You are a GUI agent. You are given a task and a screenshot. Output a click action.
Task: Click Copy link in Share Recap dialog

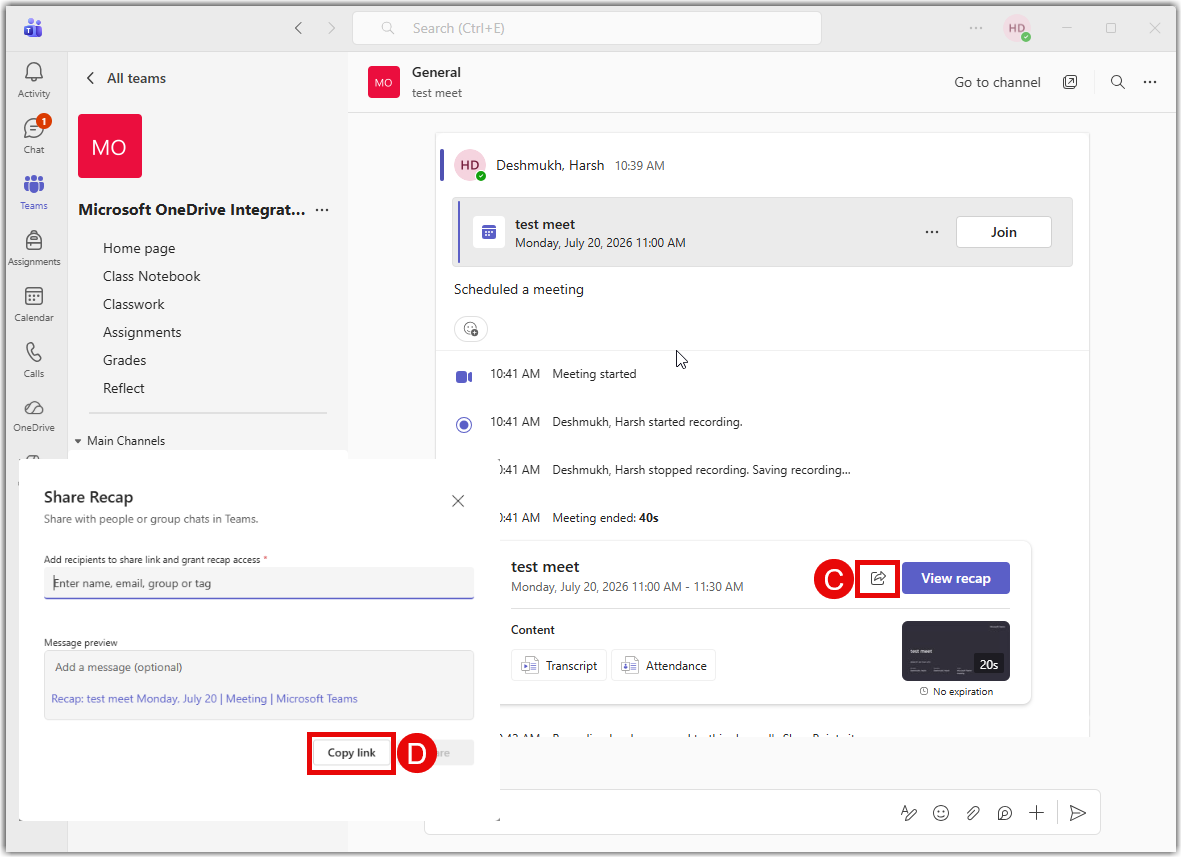[x=351, y=752]
